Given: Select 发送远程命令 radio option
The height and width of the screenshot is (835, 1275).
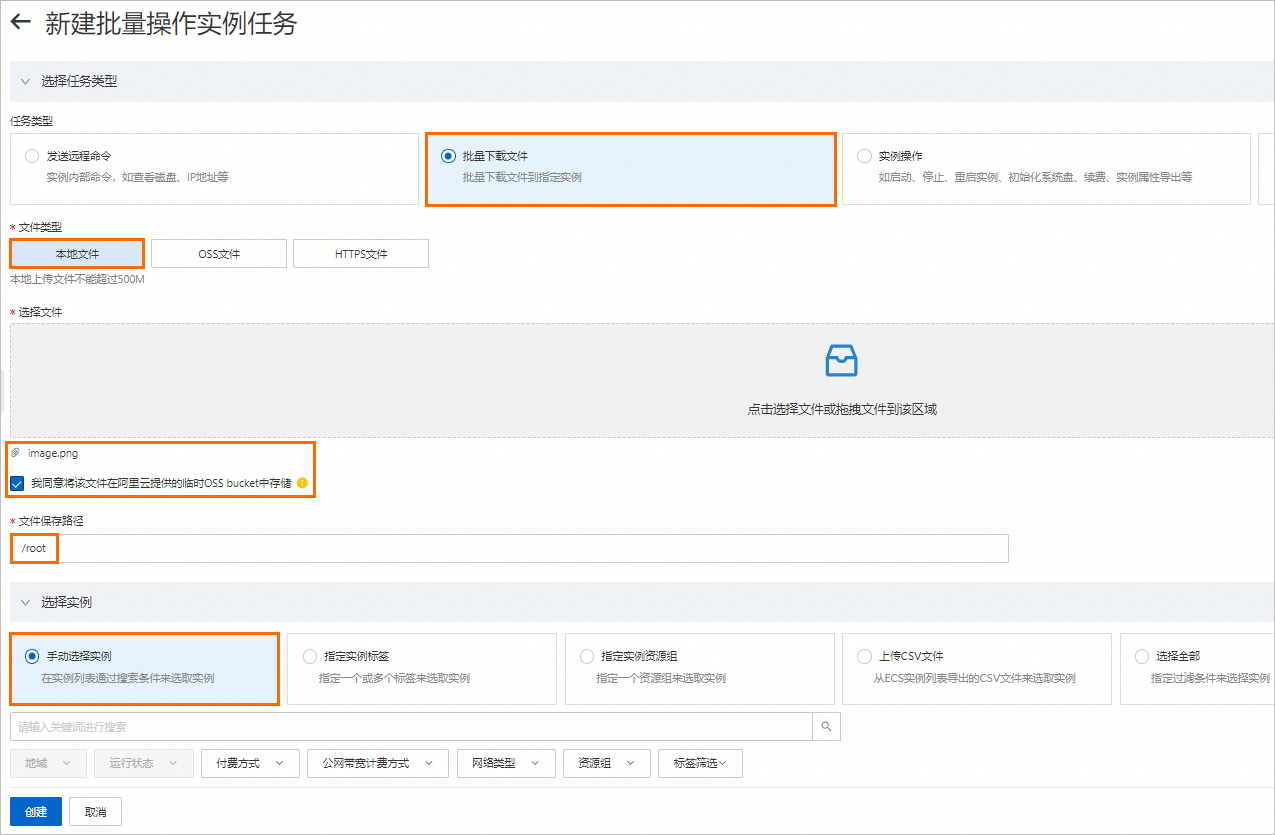Looking at the screenshot, I should 32,156.
